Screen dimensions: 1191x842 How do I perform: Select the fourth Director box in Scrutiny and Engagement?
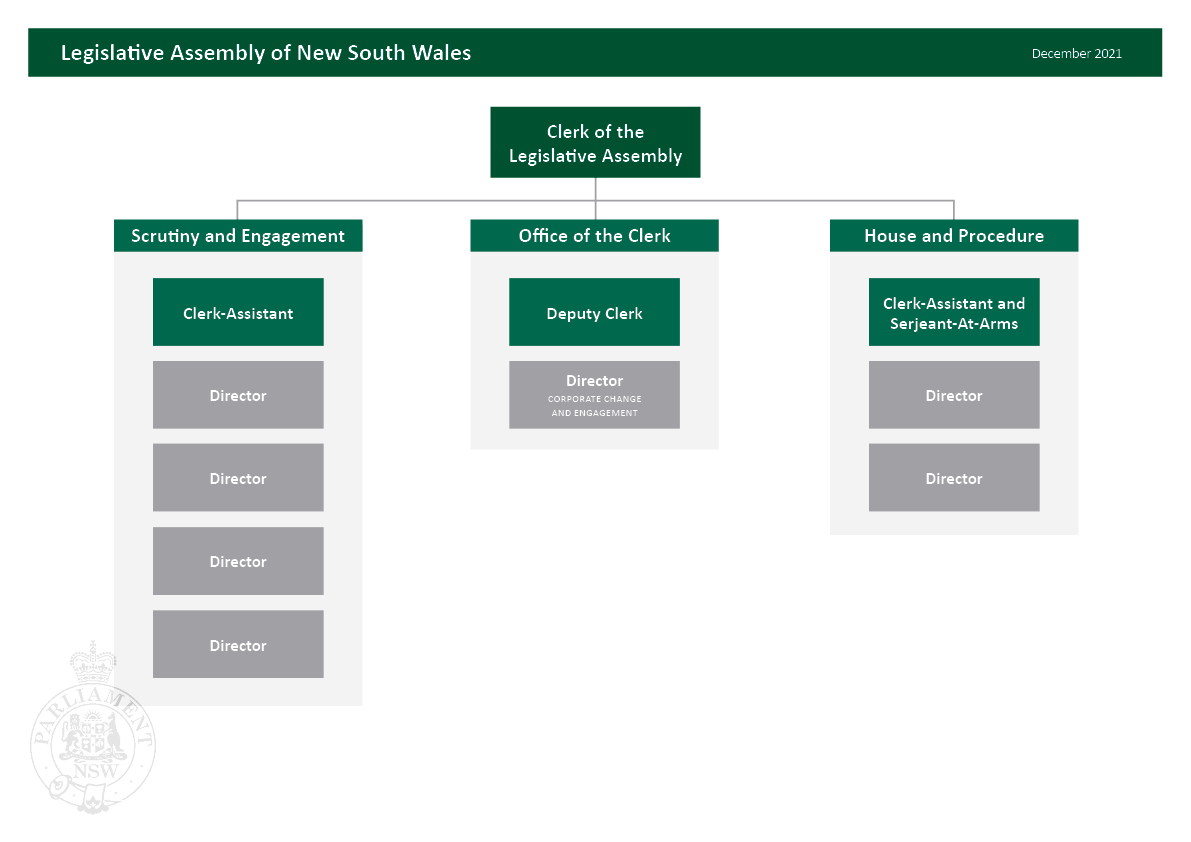[238, 645]
